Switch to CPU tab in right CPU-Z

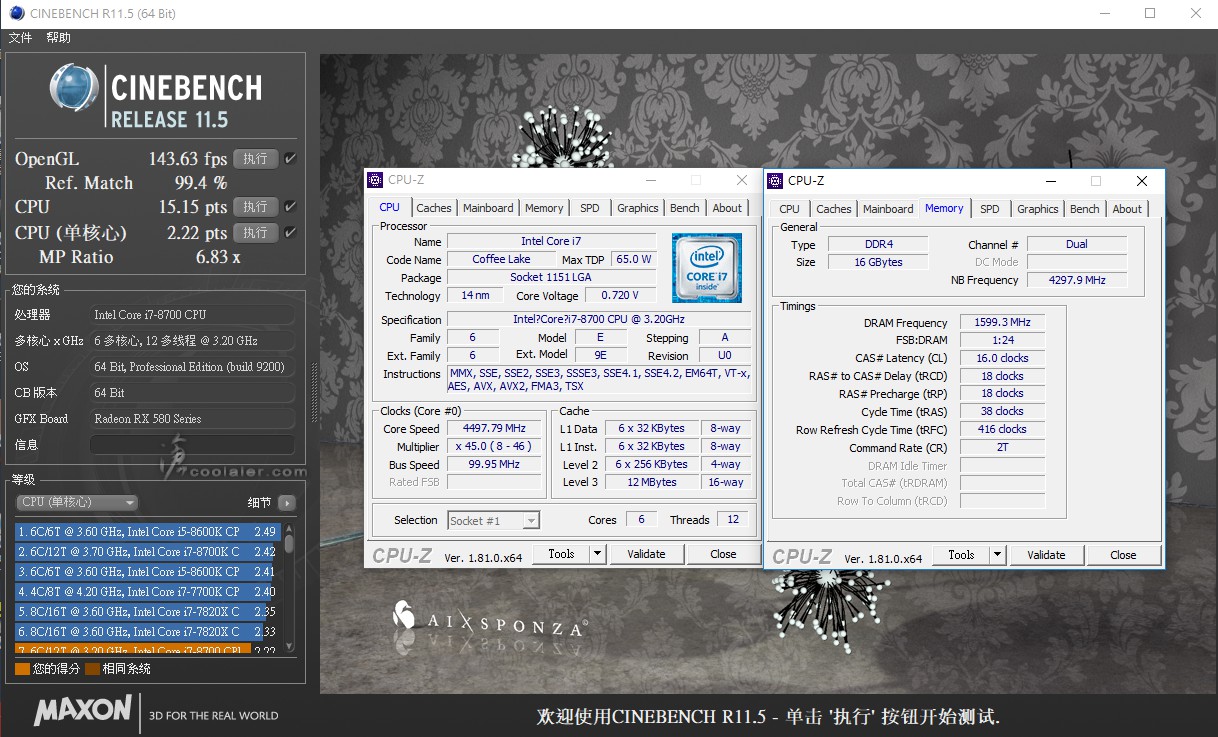tap(790, 209)
